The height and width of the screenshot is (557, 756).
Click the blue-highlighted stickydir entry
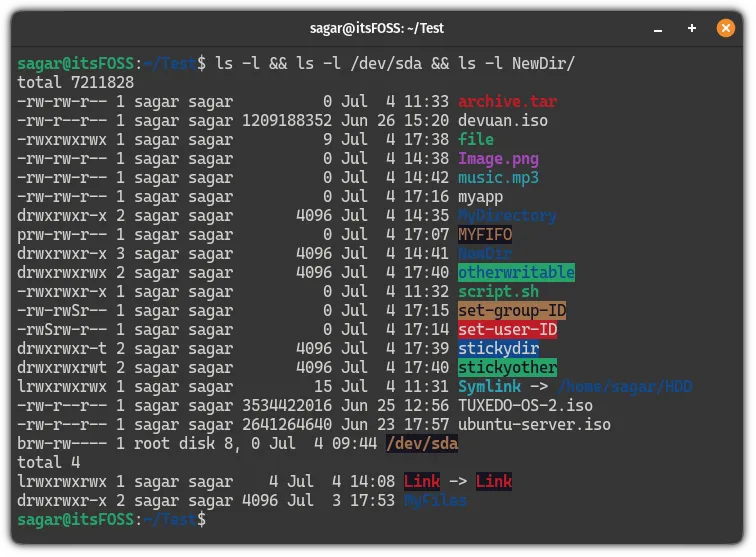(x=499, y=348)
